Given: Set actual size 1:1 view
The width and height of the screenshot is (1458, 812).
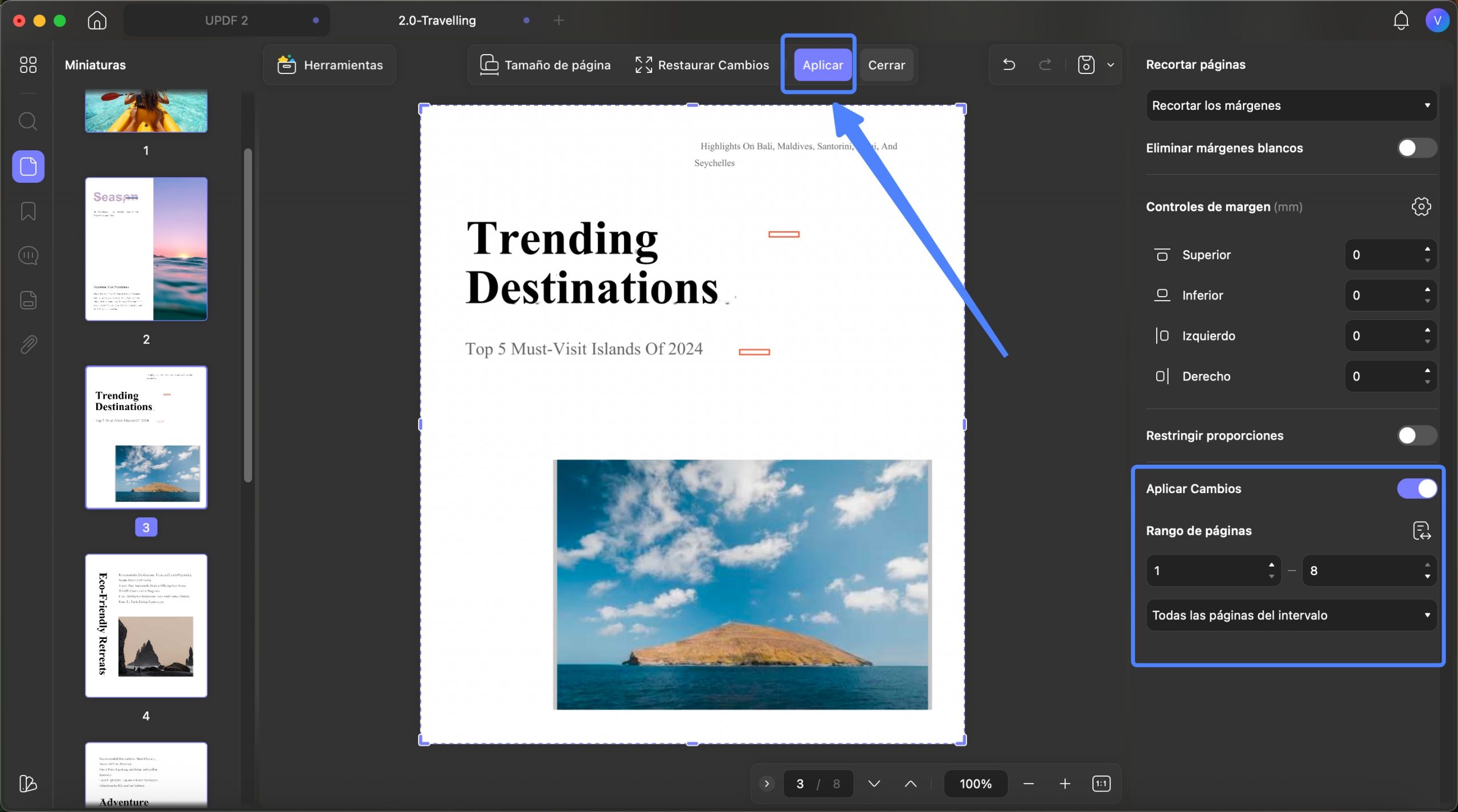Looking at the screenshot, I should pyautogui.click(x=1101, y=784).
